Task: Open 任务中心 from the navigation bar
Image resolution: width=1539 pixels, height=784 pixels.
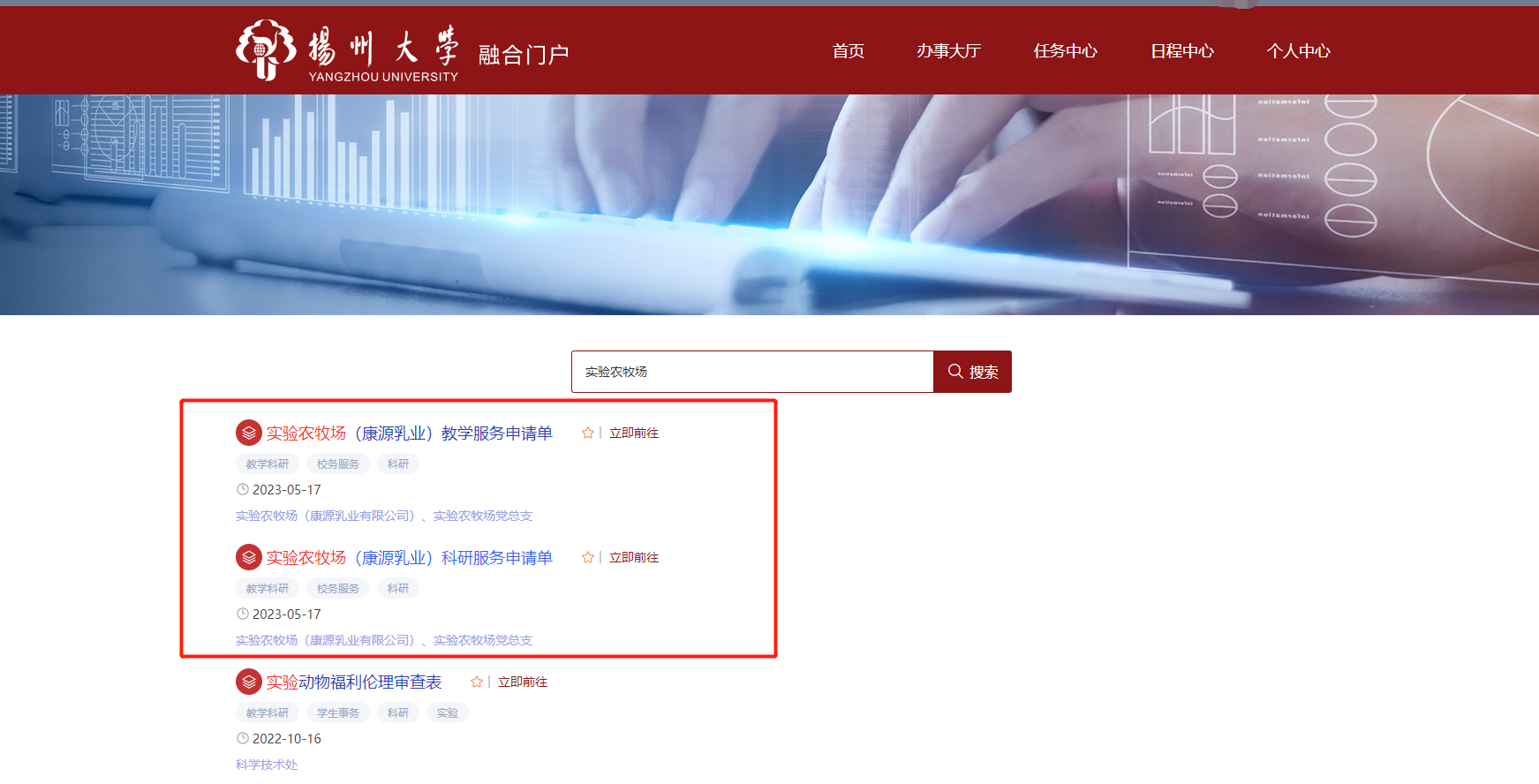Action: (1065, 51)
